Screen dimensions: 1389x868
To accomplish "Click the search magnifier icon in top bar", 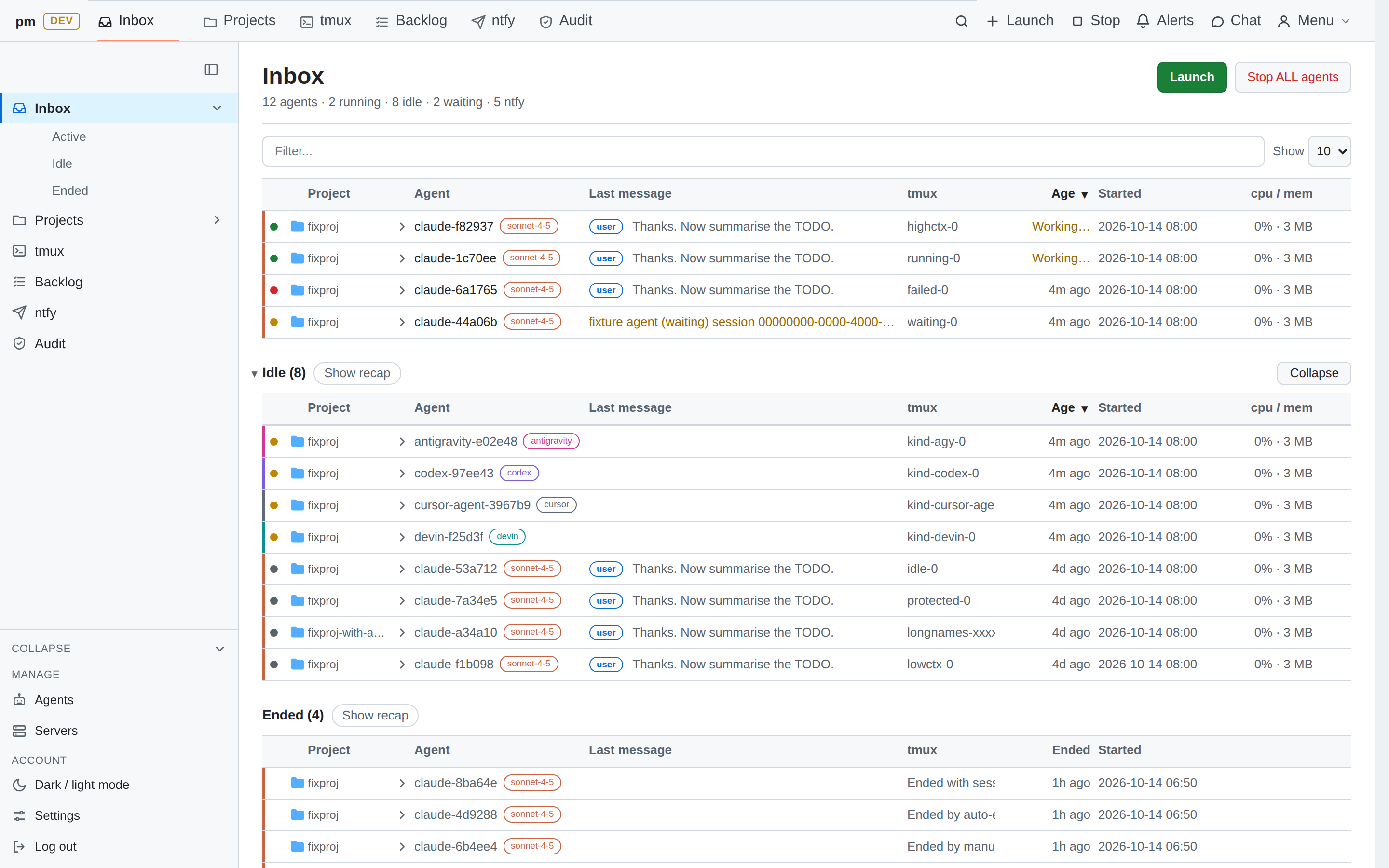I will pyautogui.click(x=961, y=21).
